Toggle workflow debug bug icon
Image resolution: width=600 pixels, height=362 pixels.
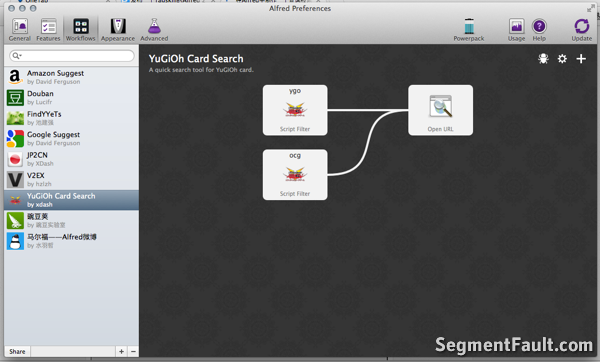coord(543,59)
